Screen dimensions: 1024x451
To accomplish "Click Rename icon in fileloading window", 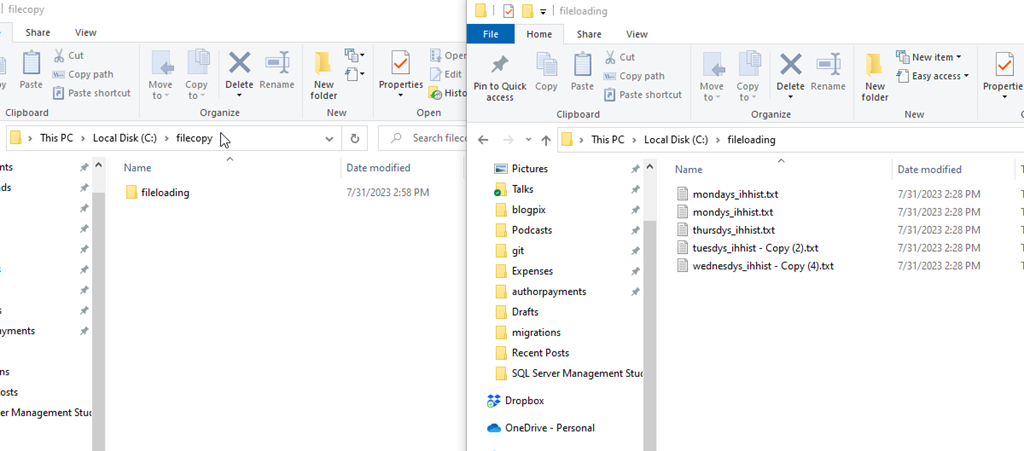I will 828,66.
